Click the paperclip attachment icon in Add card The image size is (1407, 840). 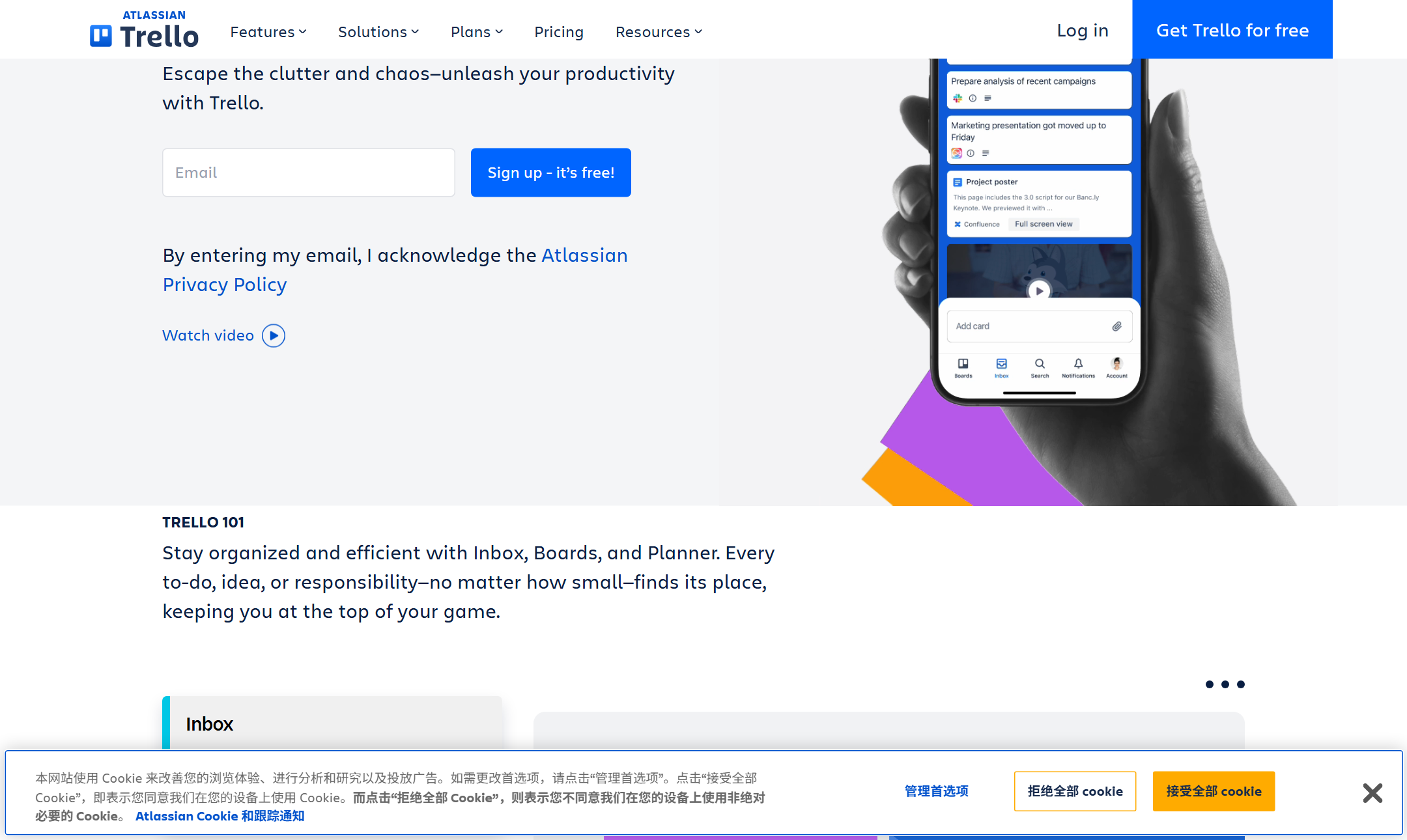tap(1116, 326)
